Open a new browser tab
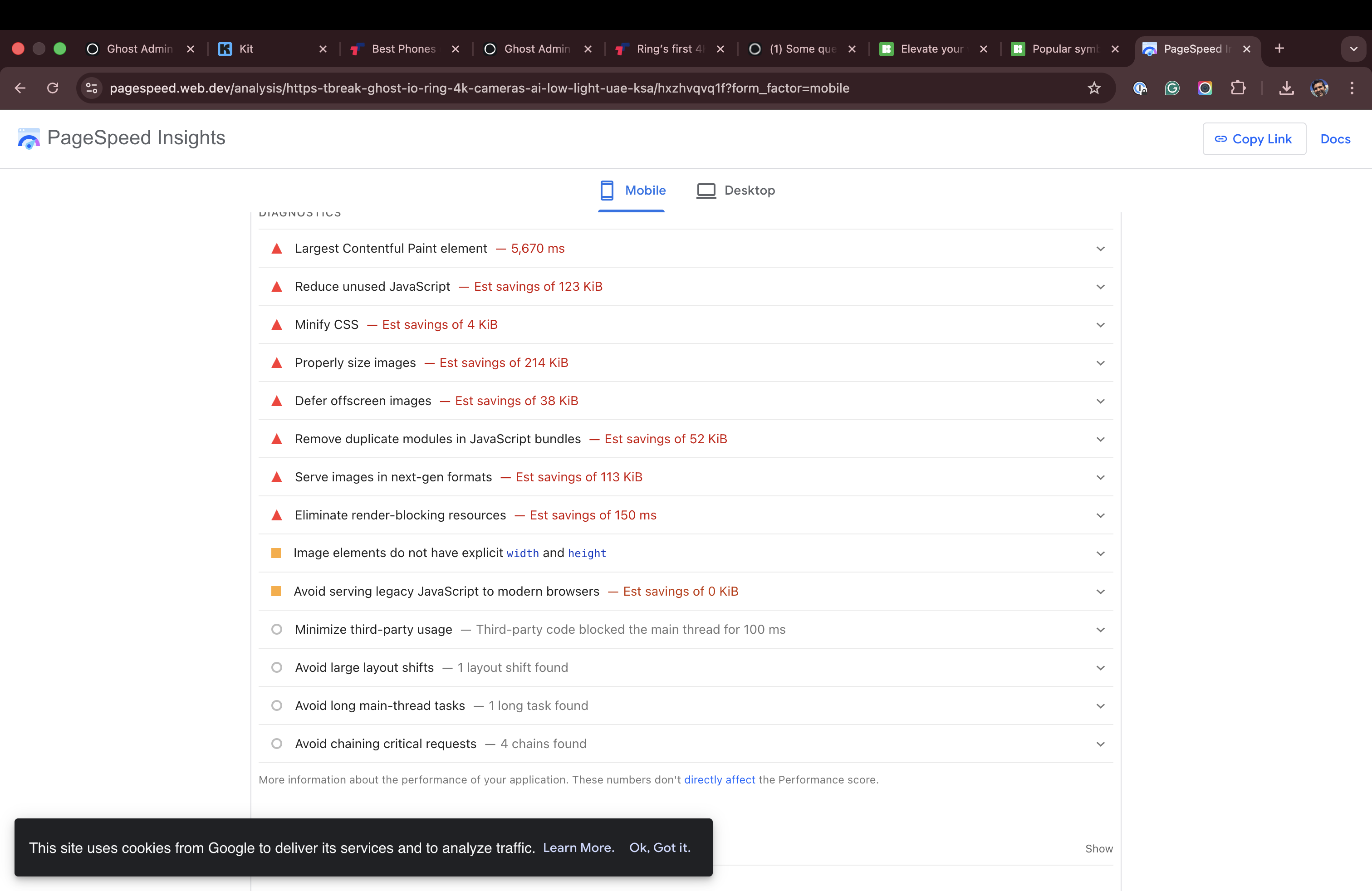The height and width of the screenshot is (891, 1372). point(1279,49)
